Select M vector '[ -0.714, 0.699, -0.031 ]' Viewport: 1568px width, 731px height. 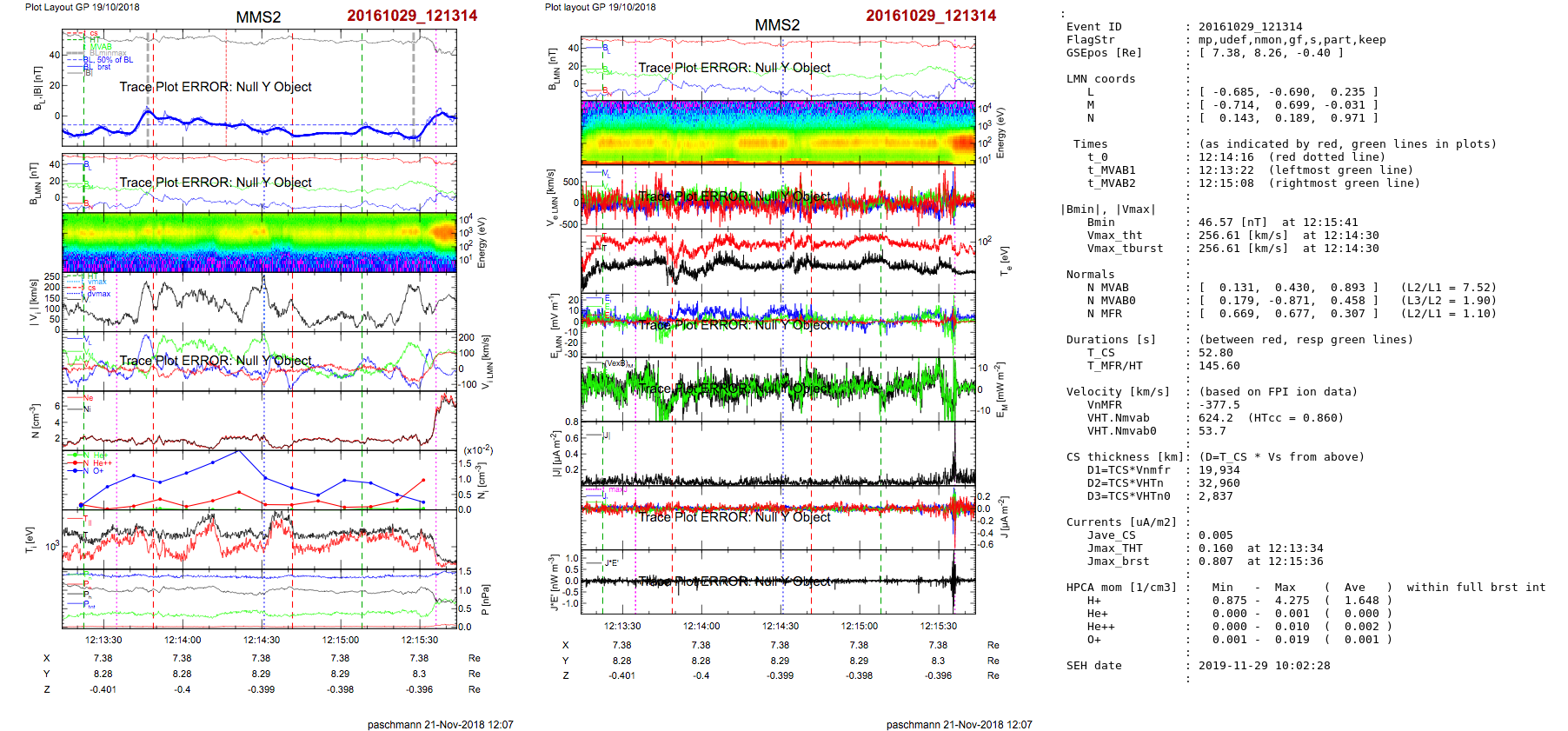tap(1288, 105)
